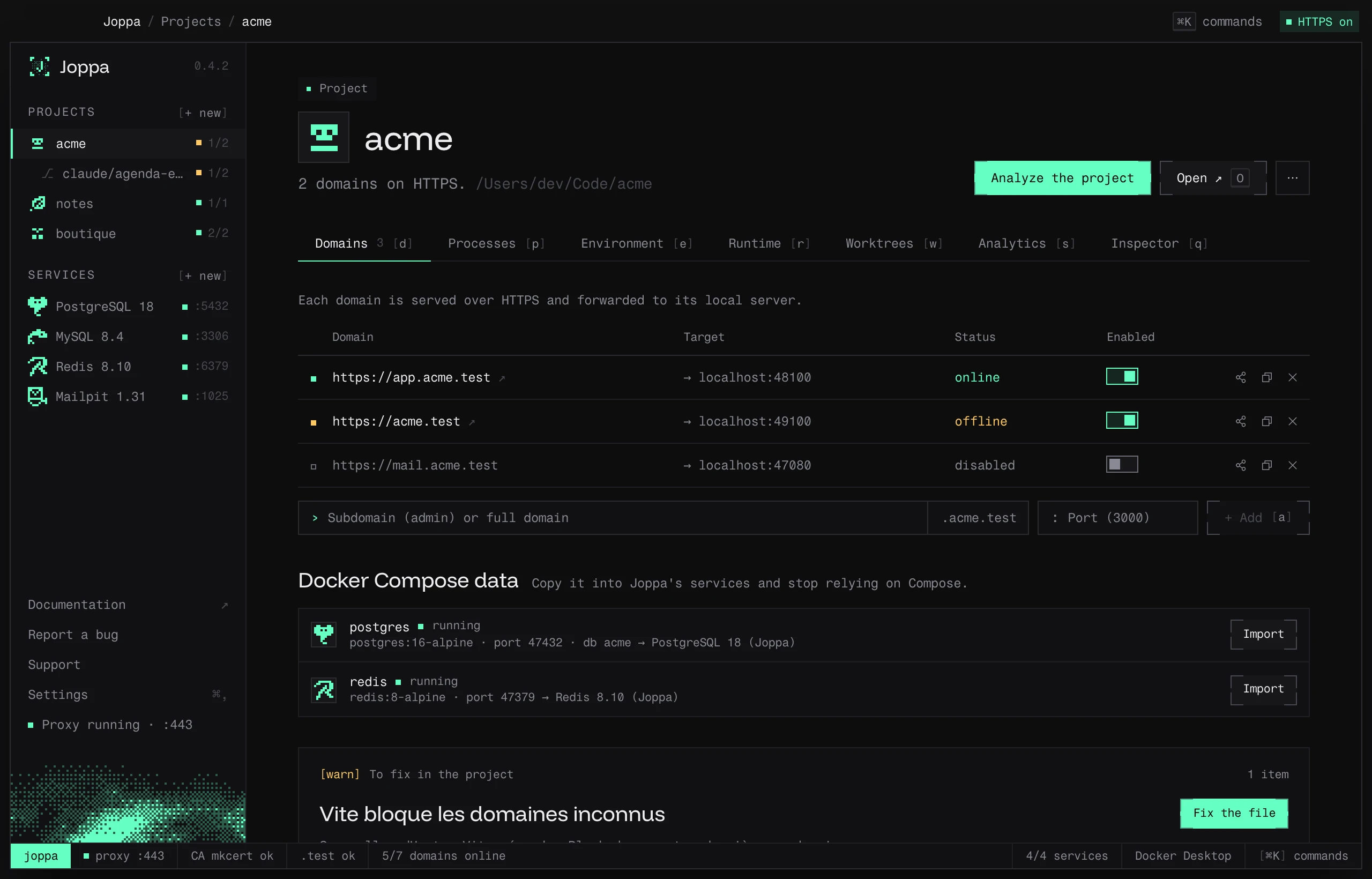Click Analyze the project button
This screenshot has width=1372, height=879.
tap(1062, 178)
